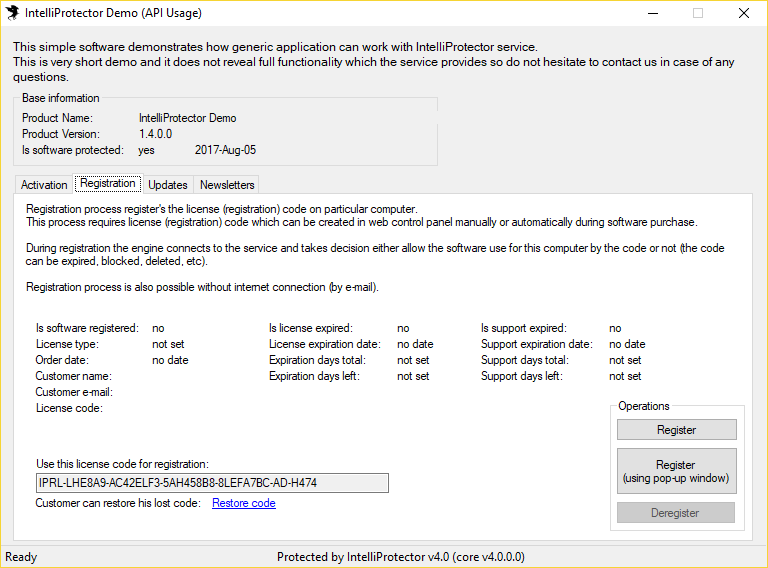This screenshot has height=568, width=768.
Task: Open the Restore code link
Action: 243,503
